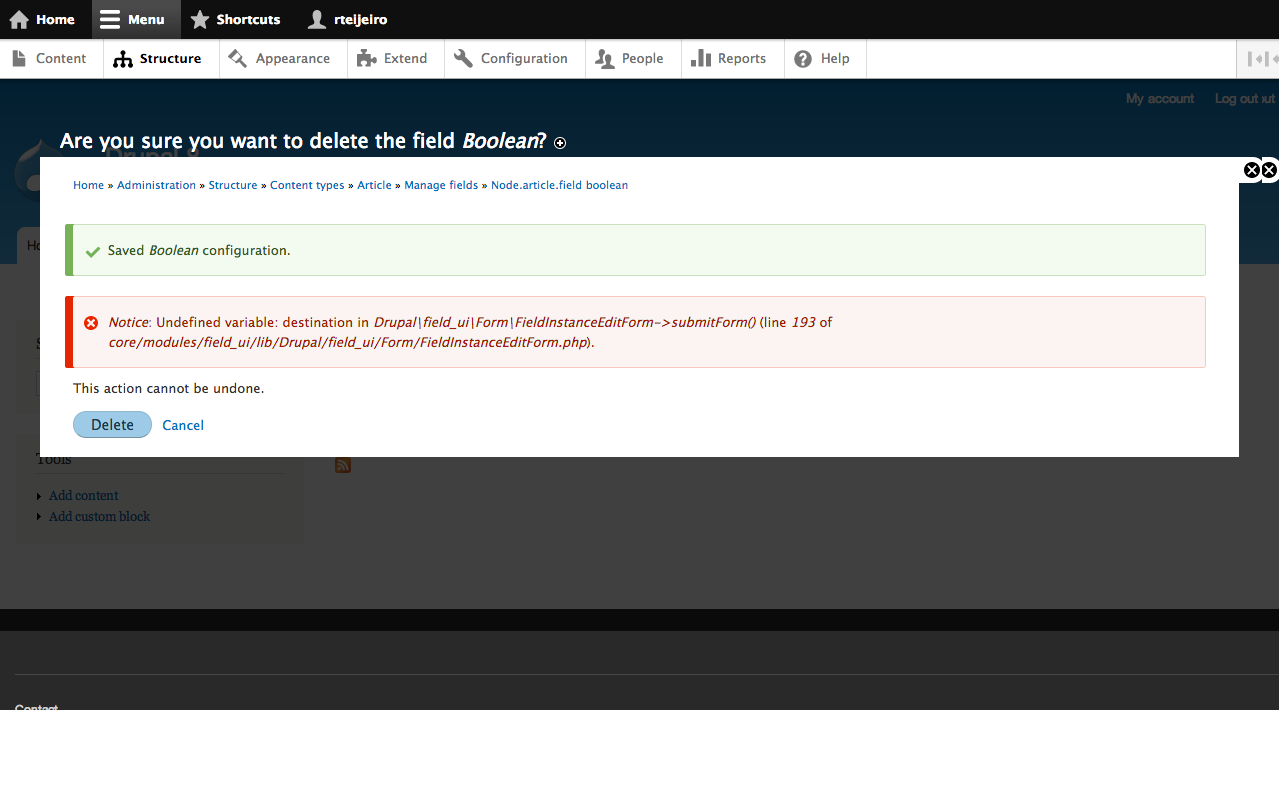Open the Content admin section
The image size is (1279, 798).
tap(51, 59)
